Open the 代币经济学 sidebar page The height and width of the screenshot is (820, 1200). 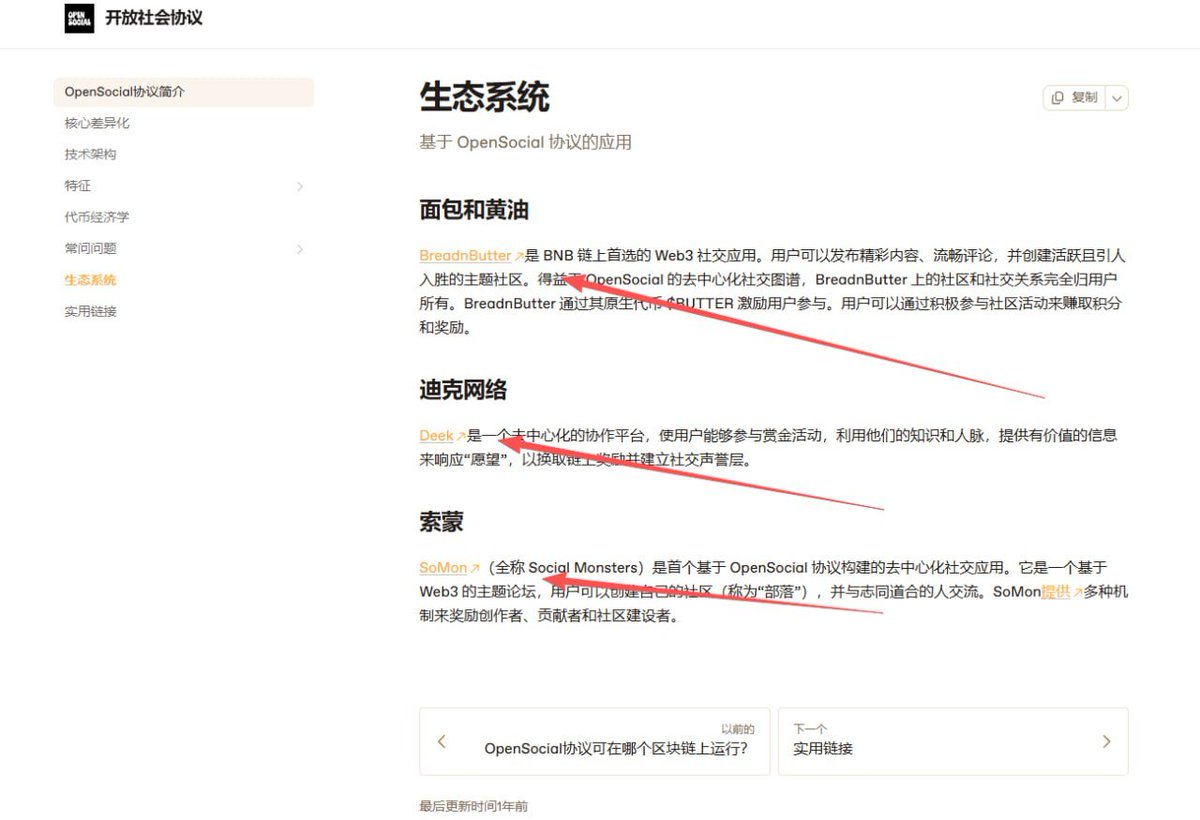97,217
